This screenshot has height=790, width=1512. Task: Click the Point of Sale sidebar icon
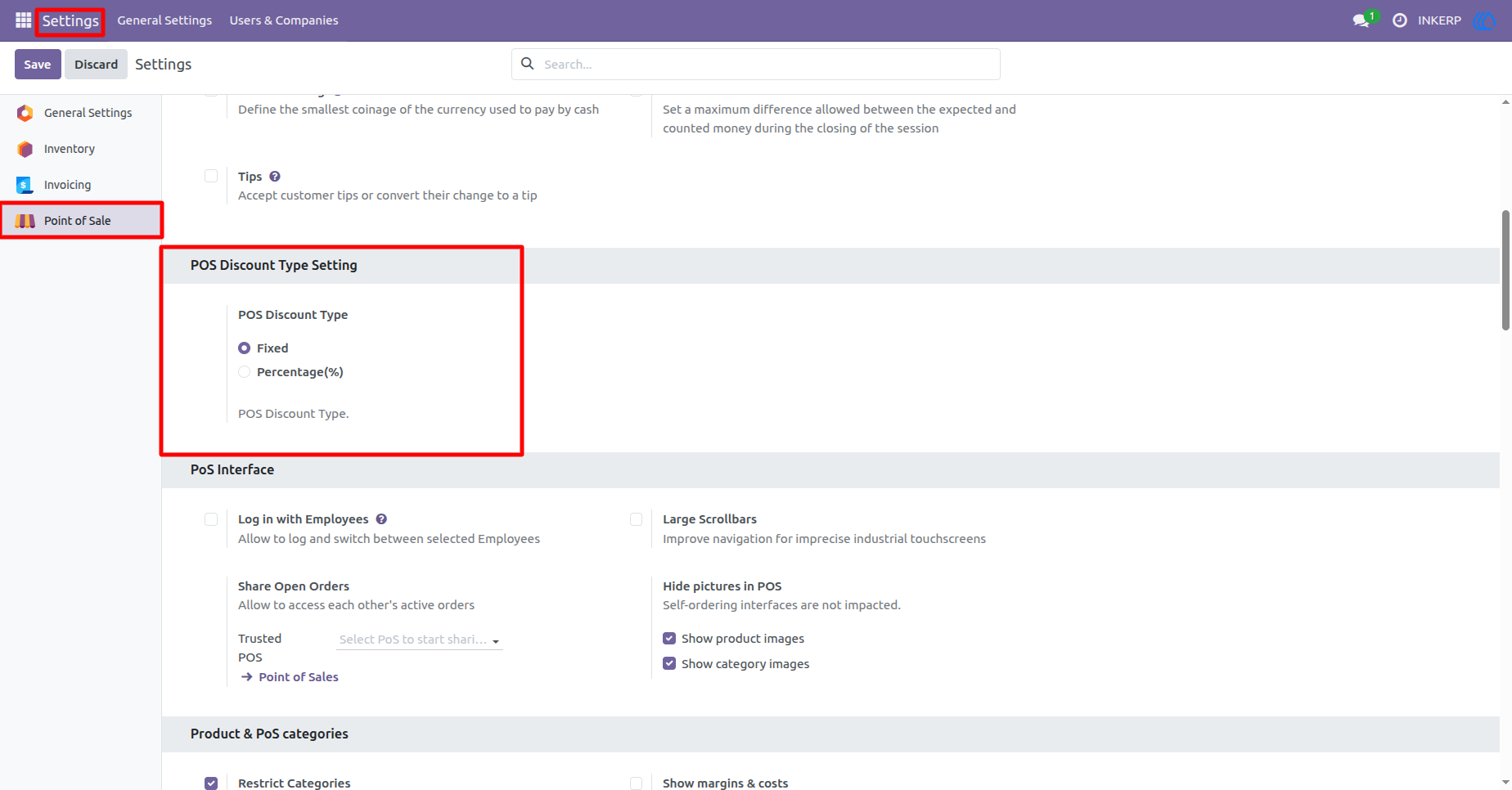click(25, 221)
